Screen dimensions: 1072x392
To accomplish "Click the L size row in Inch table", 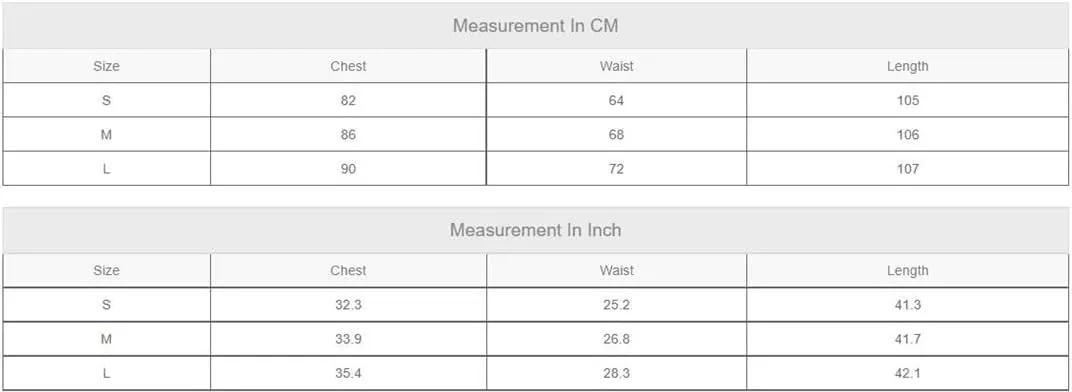I will coord(535,373).
